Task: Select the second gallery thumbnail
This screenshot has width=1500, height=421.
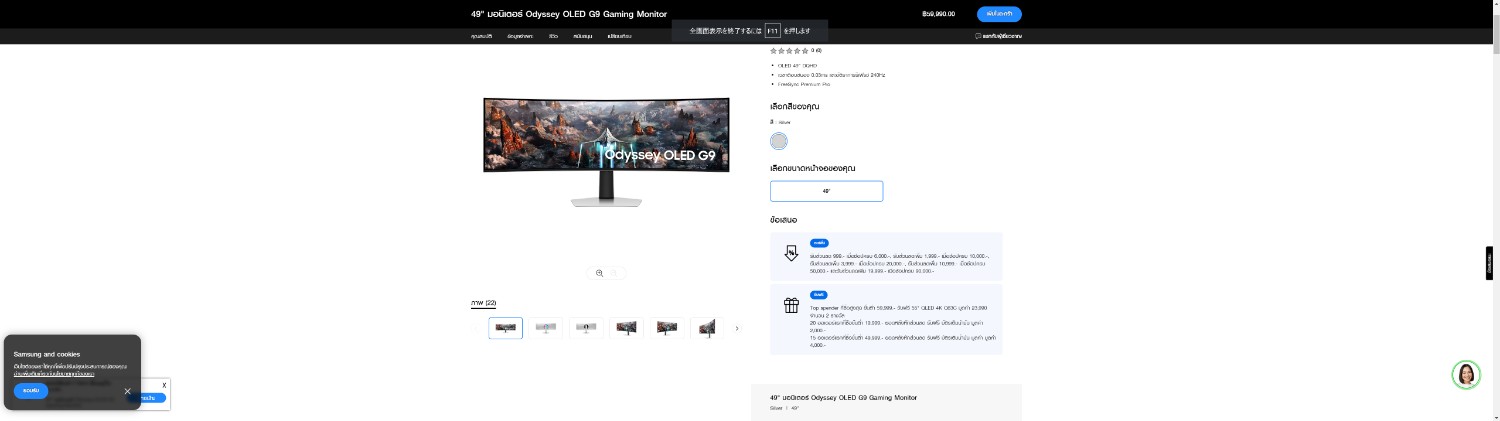Action: 546,328
